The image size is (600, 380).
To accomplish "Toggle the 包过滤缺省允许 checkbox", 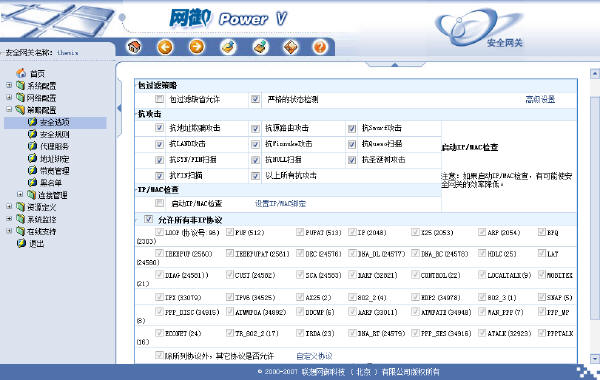I will coord(159,99).
